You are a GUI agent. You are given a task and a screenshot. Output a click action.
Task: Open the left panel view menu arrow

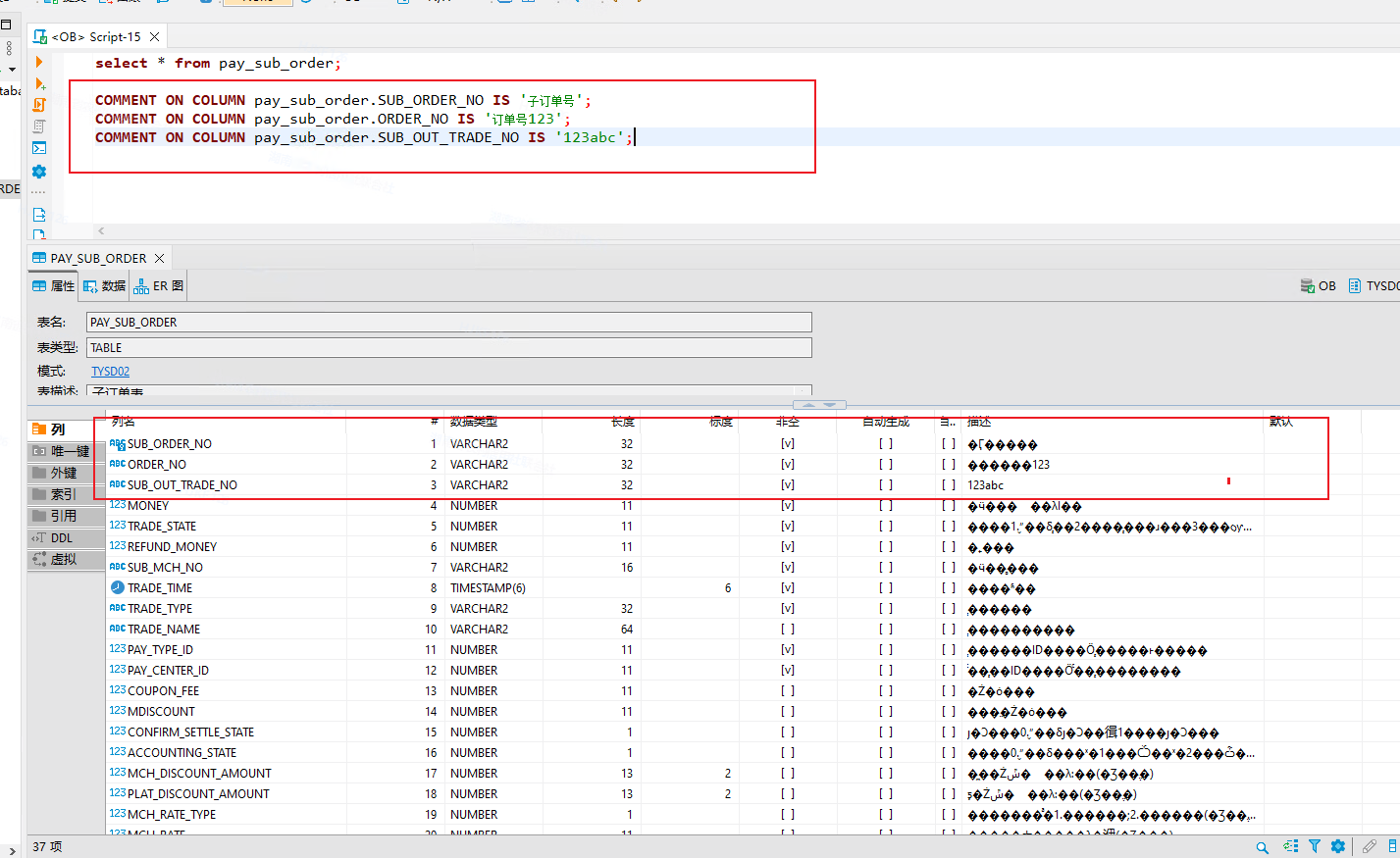12,70
